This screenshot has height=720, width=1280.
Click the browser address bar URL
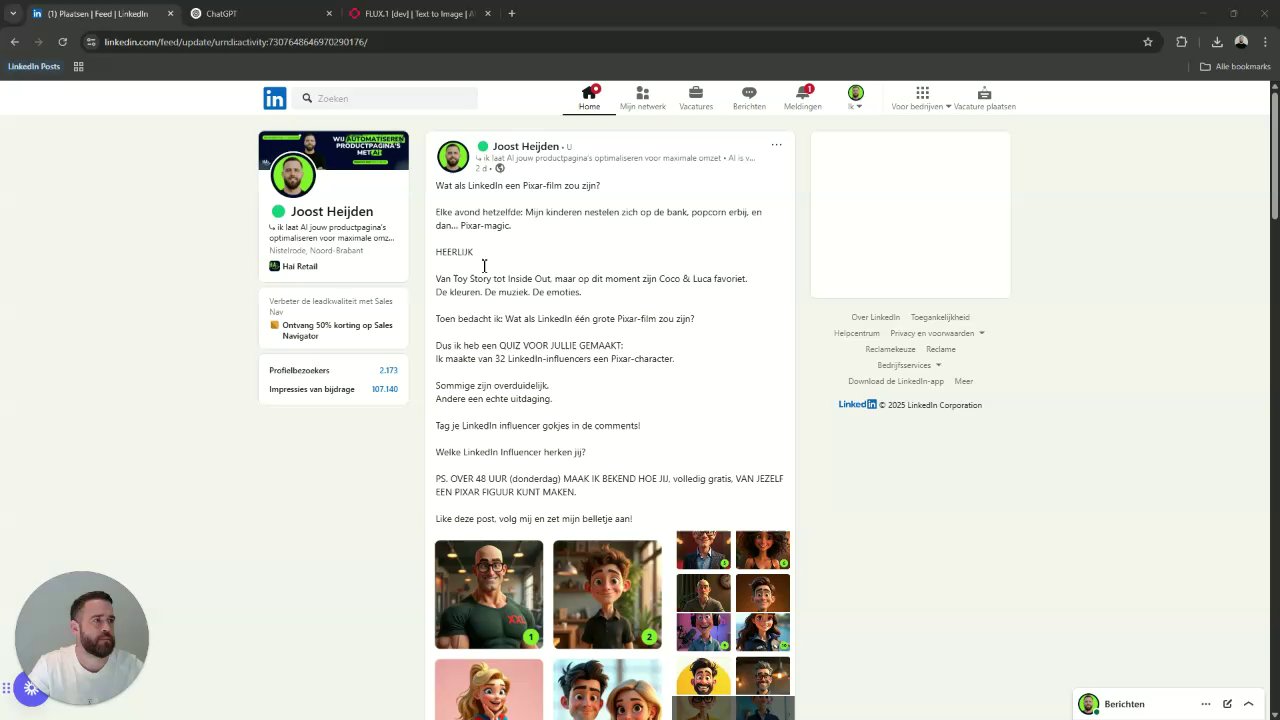[236, 42]
